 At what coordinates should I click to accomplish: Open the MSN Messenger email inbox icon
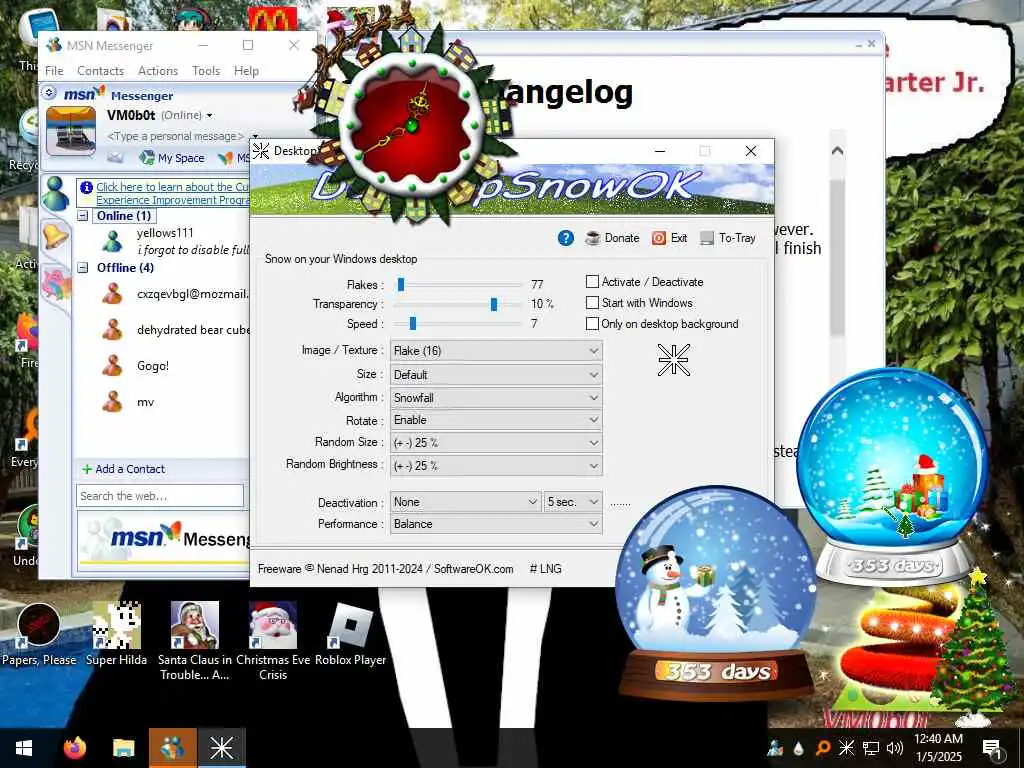(x=115, y=157)
